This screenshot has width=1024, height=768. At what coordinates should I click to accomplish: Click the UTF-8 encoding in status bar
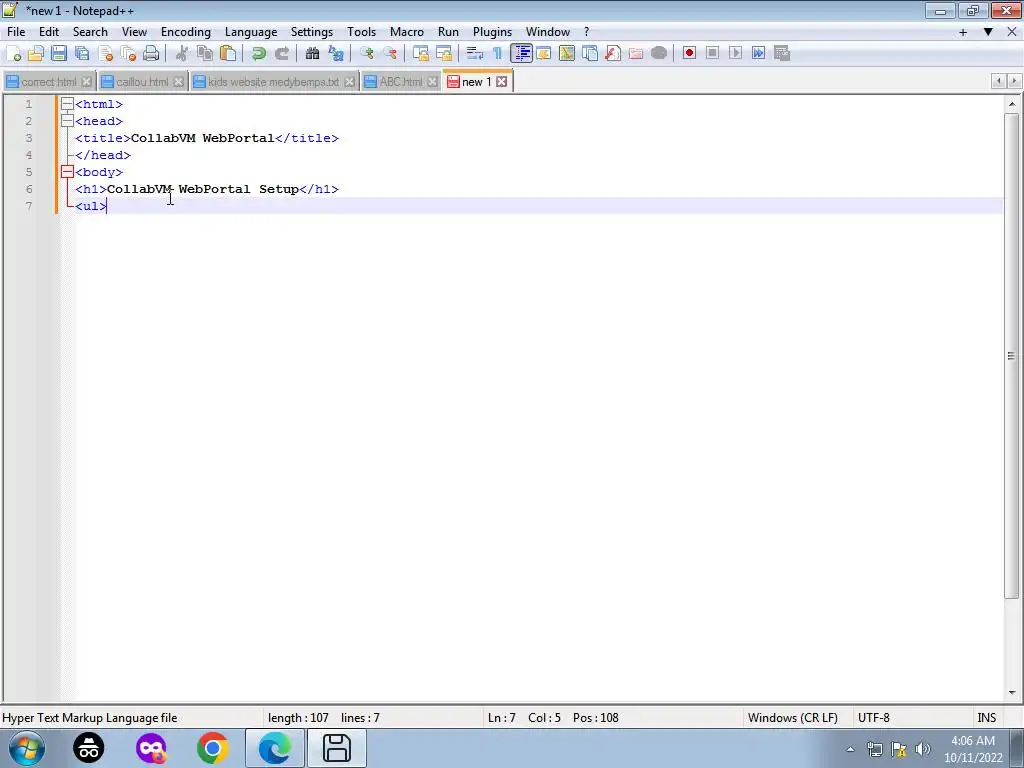(873, 718)
